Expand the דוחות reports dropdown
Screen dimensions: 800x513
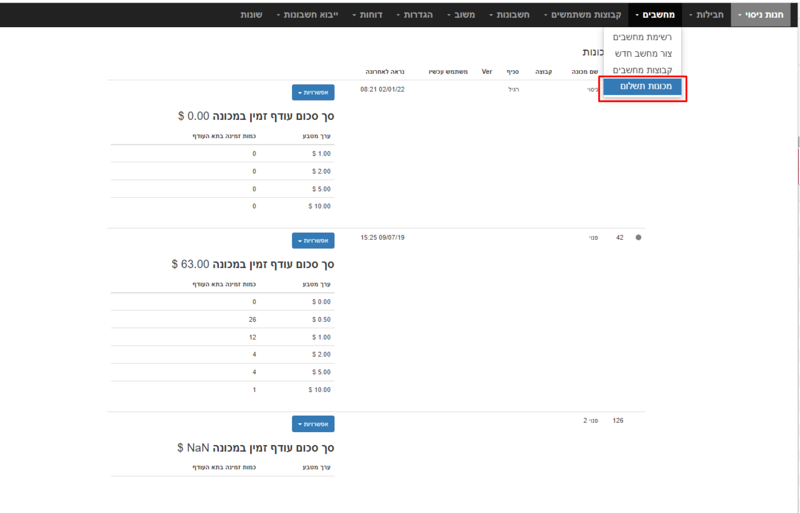point(367,14)
